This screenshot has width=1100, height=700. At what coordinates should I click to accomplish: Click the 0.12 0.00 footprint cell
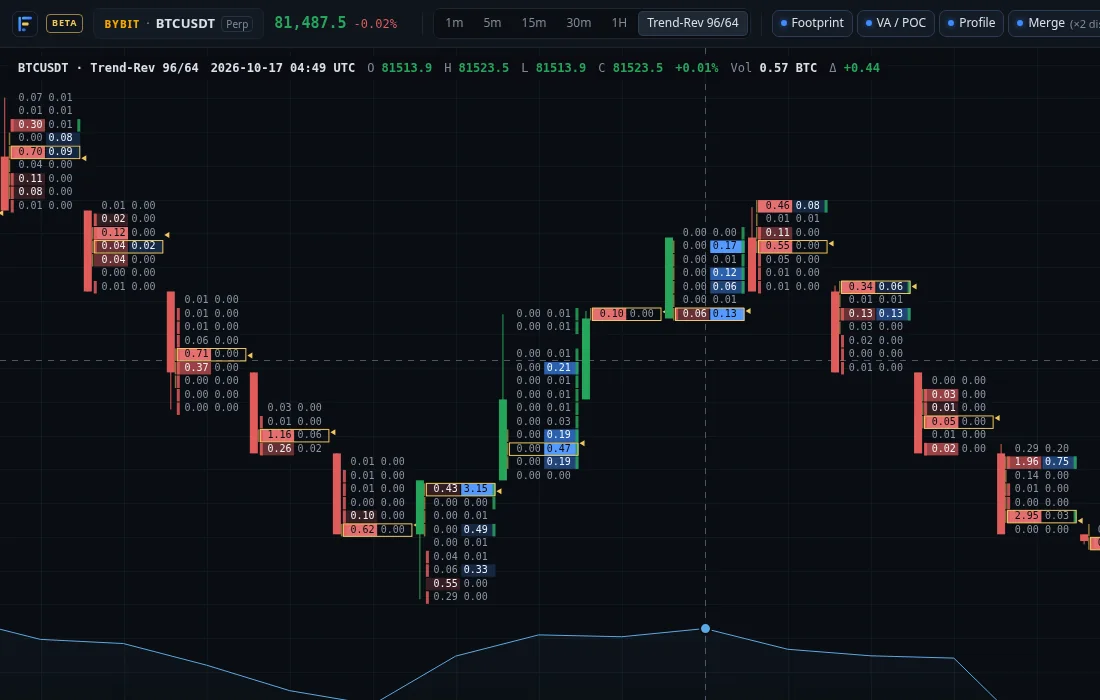128,233
